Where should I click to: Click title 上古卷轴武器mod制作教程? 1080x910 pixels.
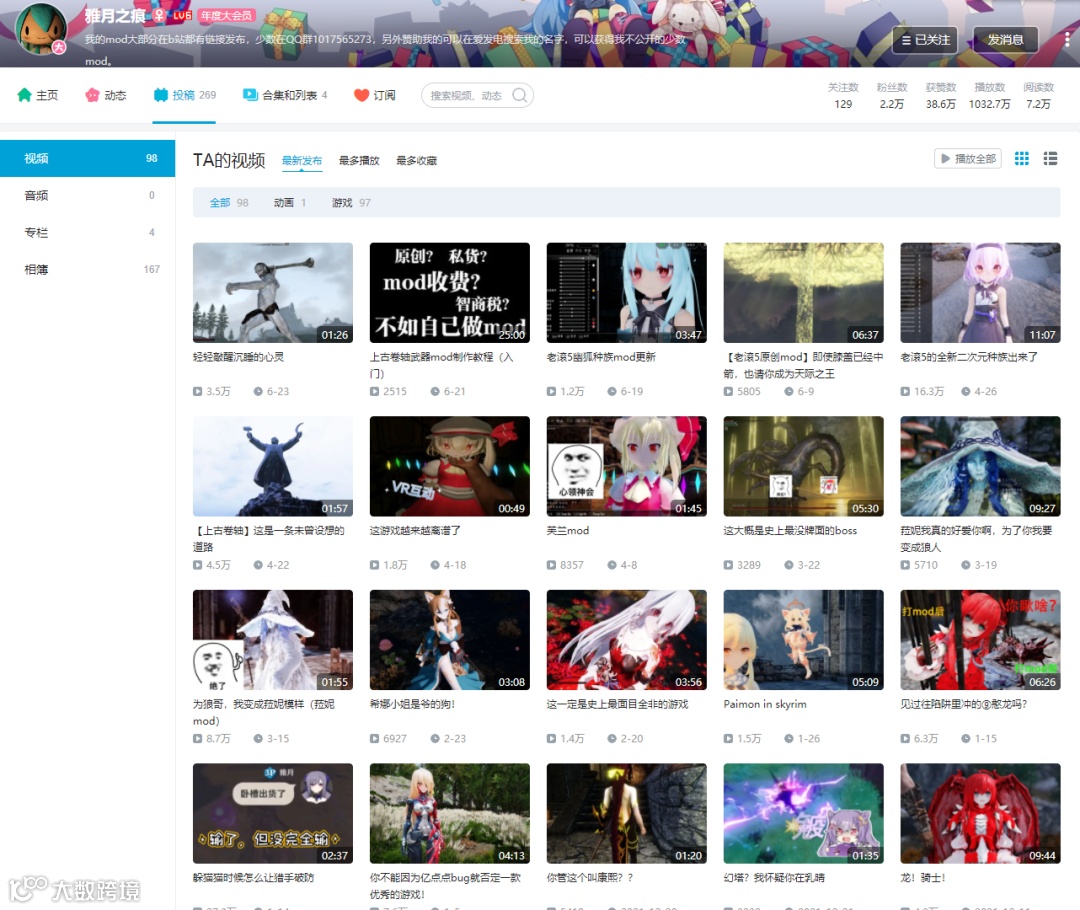click(442, 365)
